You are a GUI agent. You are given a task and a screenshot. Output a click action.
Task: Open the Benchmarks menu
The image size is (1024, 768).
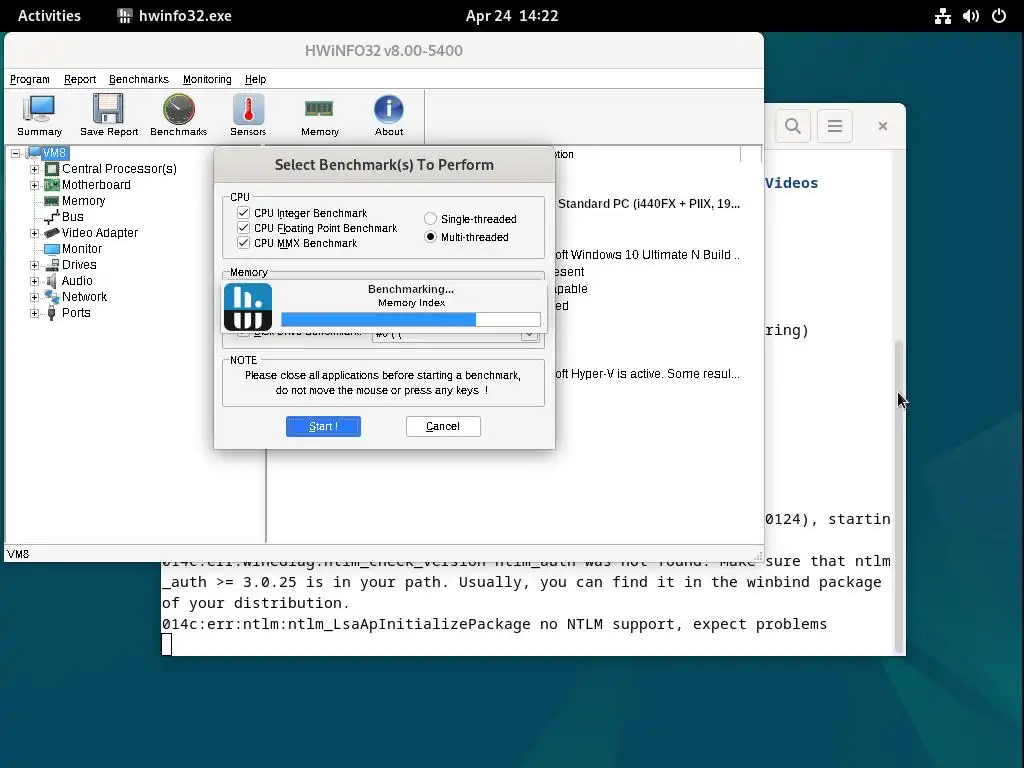coord(138,79)
